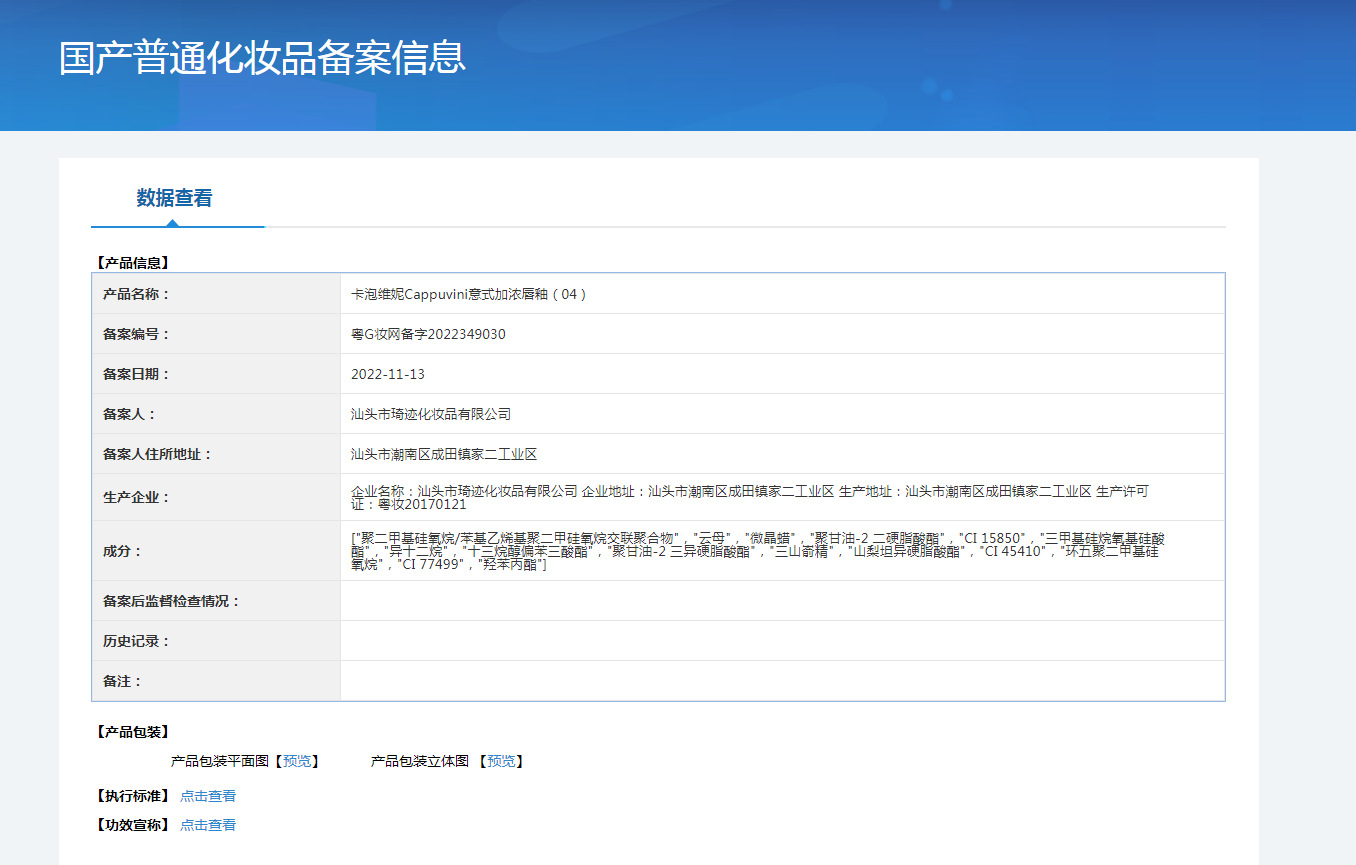Click the 生产企业 details cell
1356x865 pixels.
[x=782, y=497]
